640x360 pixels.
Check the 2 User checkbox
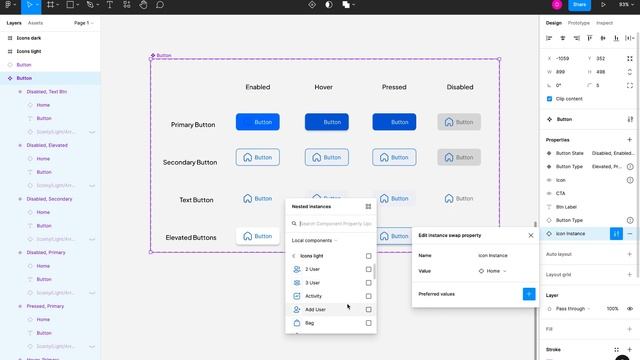(369, 269)
